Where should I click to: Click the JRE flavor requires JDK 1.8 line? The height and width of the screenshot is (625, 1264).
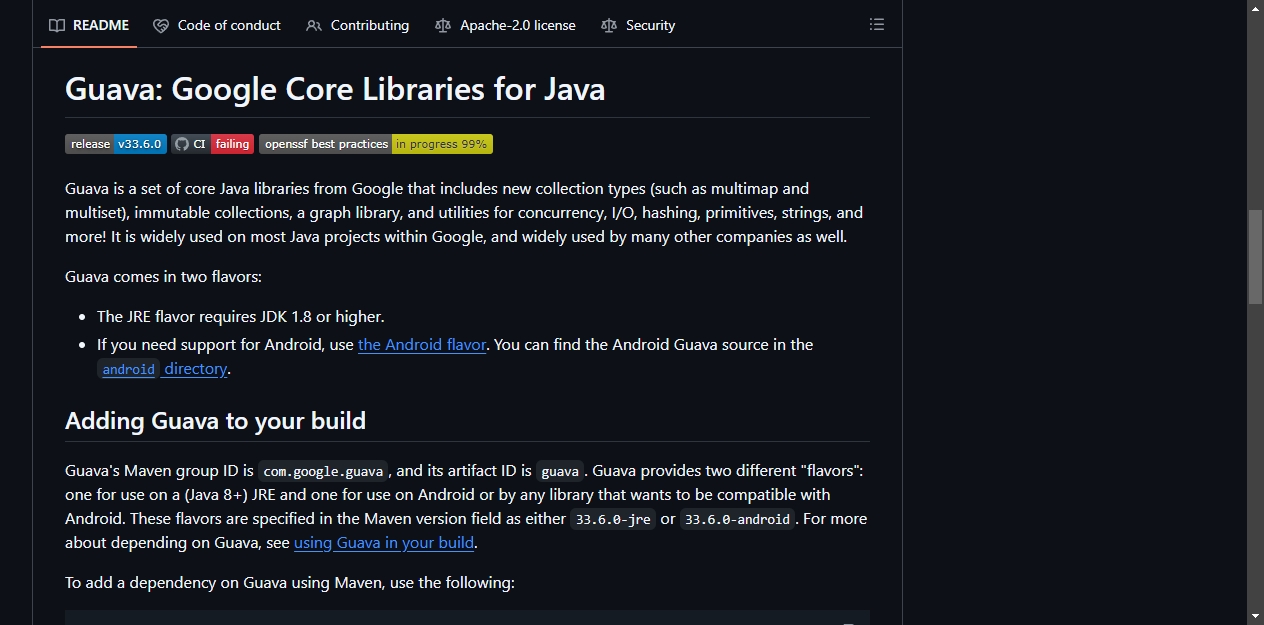tap(241, 316)
